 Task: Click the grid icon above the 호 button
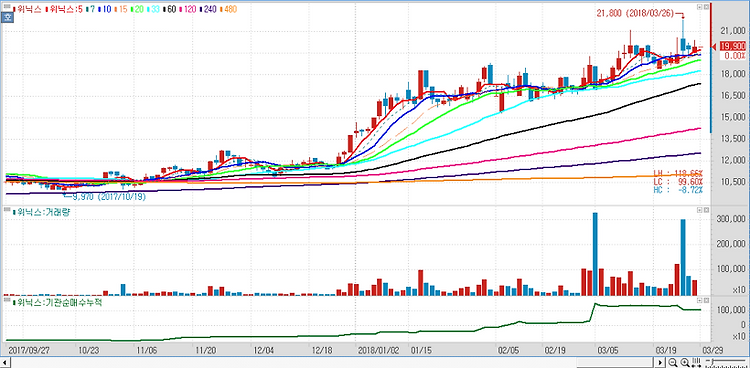tap(7, 6)
